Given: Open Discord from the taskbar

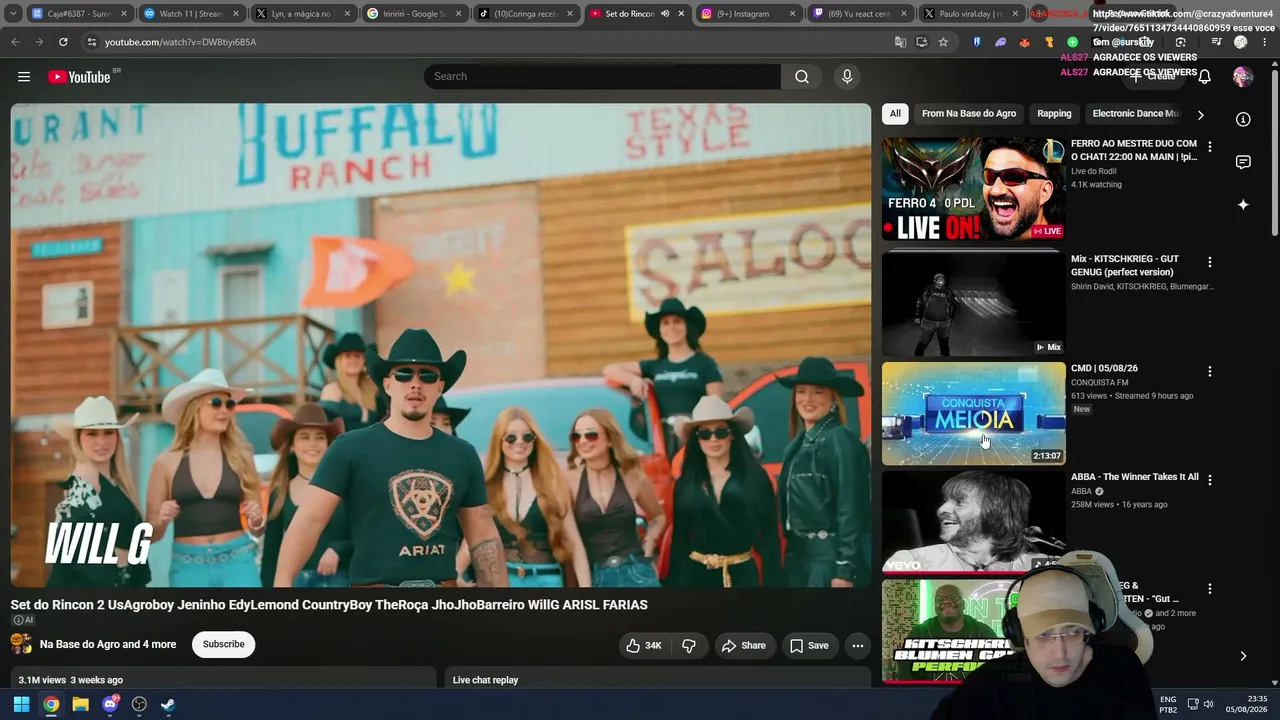Looking at the screenshot, I should pos(110,704).
